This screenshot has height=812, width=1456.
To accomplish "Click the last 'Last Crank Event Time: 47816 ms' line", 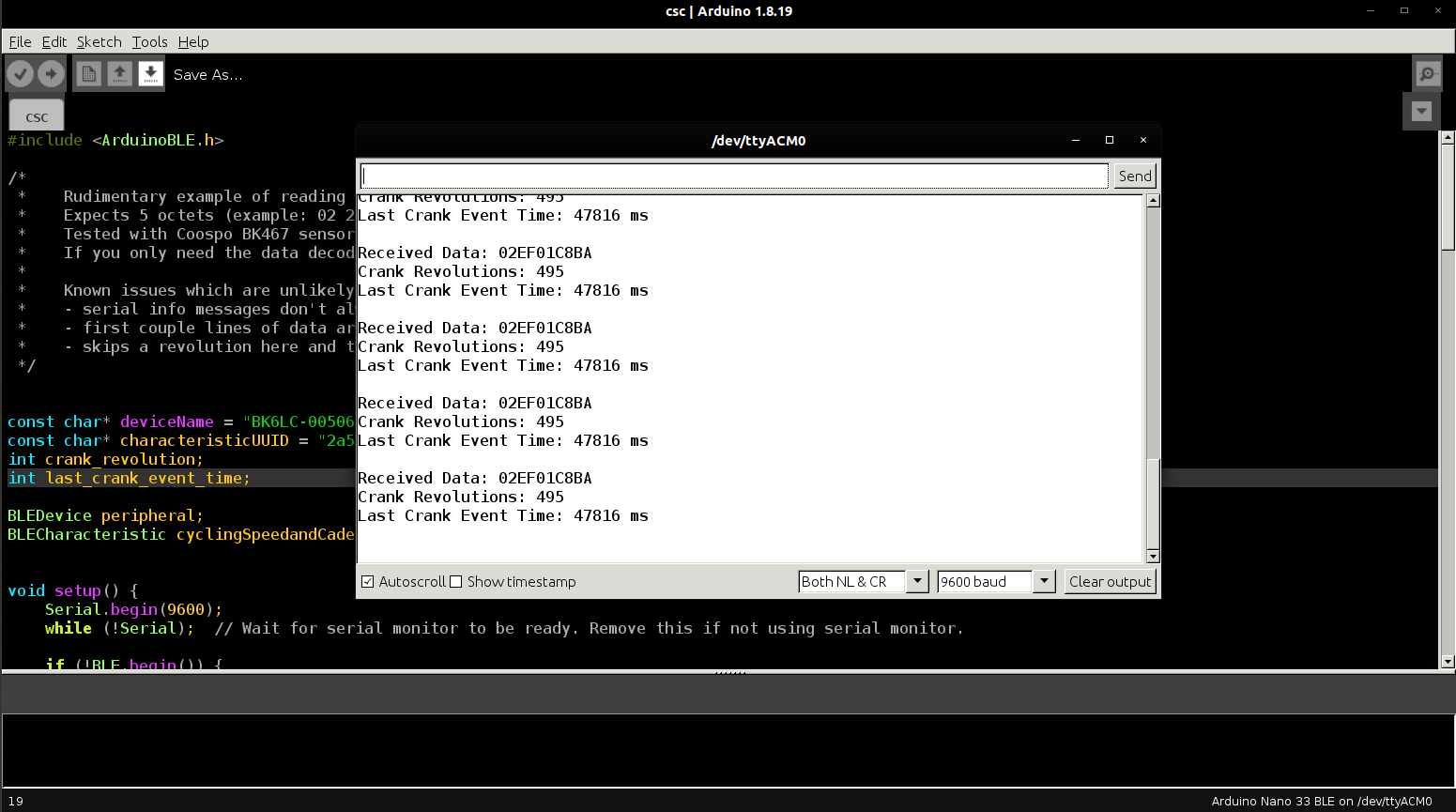I will point(503,515).
